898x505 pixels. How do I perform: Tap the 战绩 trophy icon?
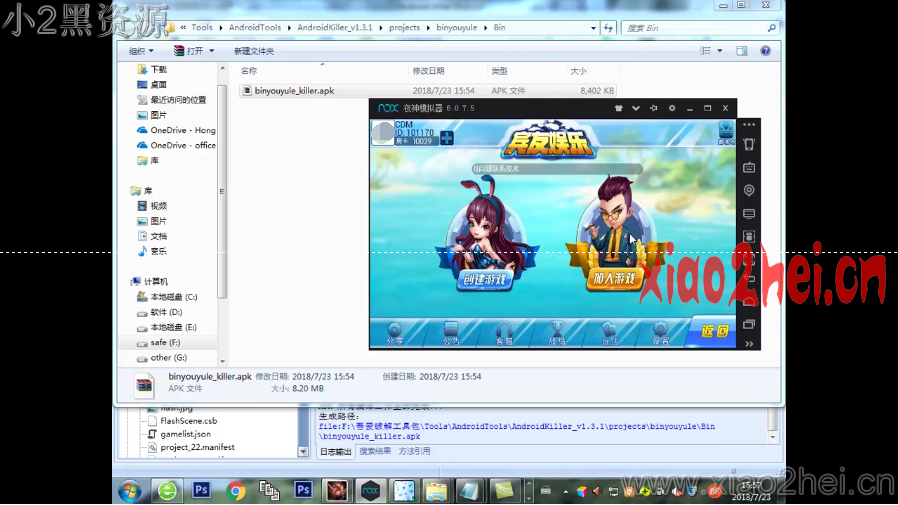pos(556,333)
